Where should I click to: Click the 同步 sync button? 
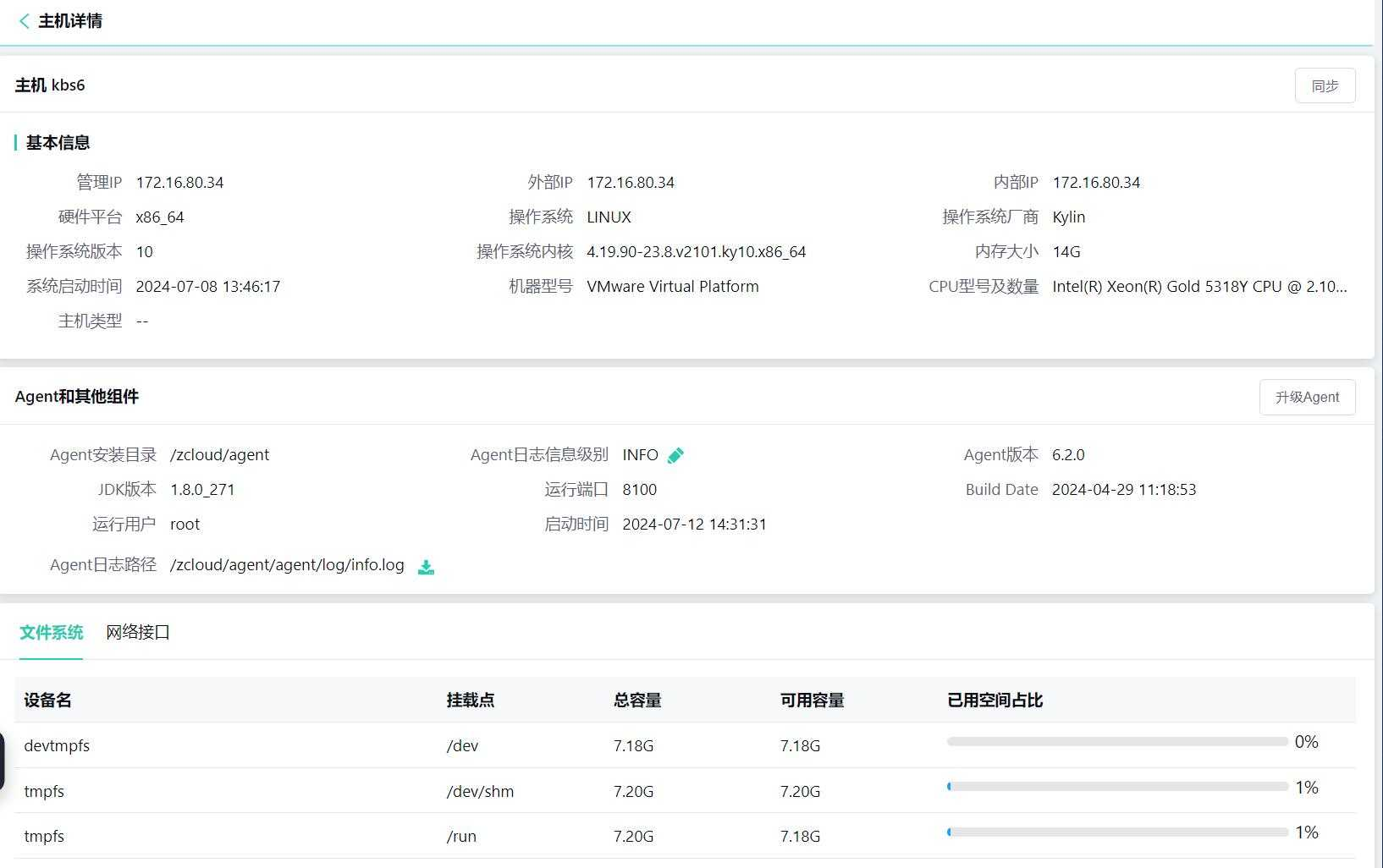pyautogui.click(x=1325, y=85)
